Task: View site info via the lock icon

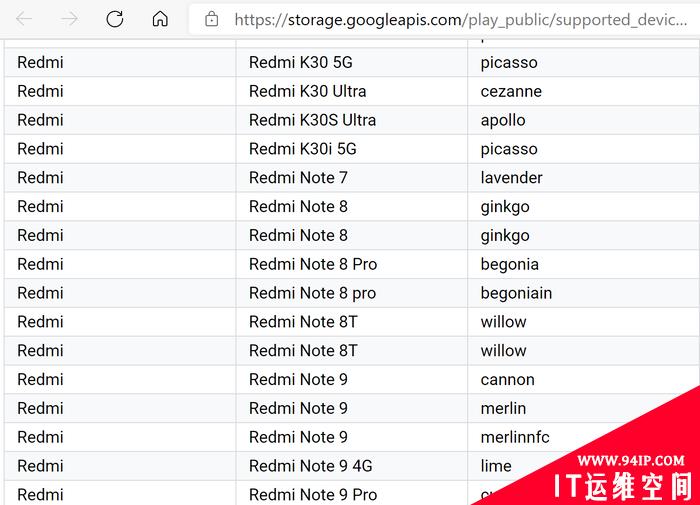Action: pyautogui.click(x=212, y=19)
